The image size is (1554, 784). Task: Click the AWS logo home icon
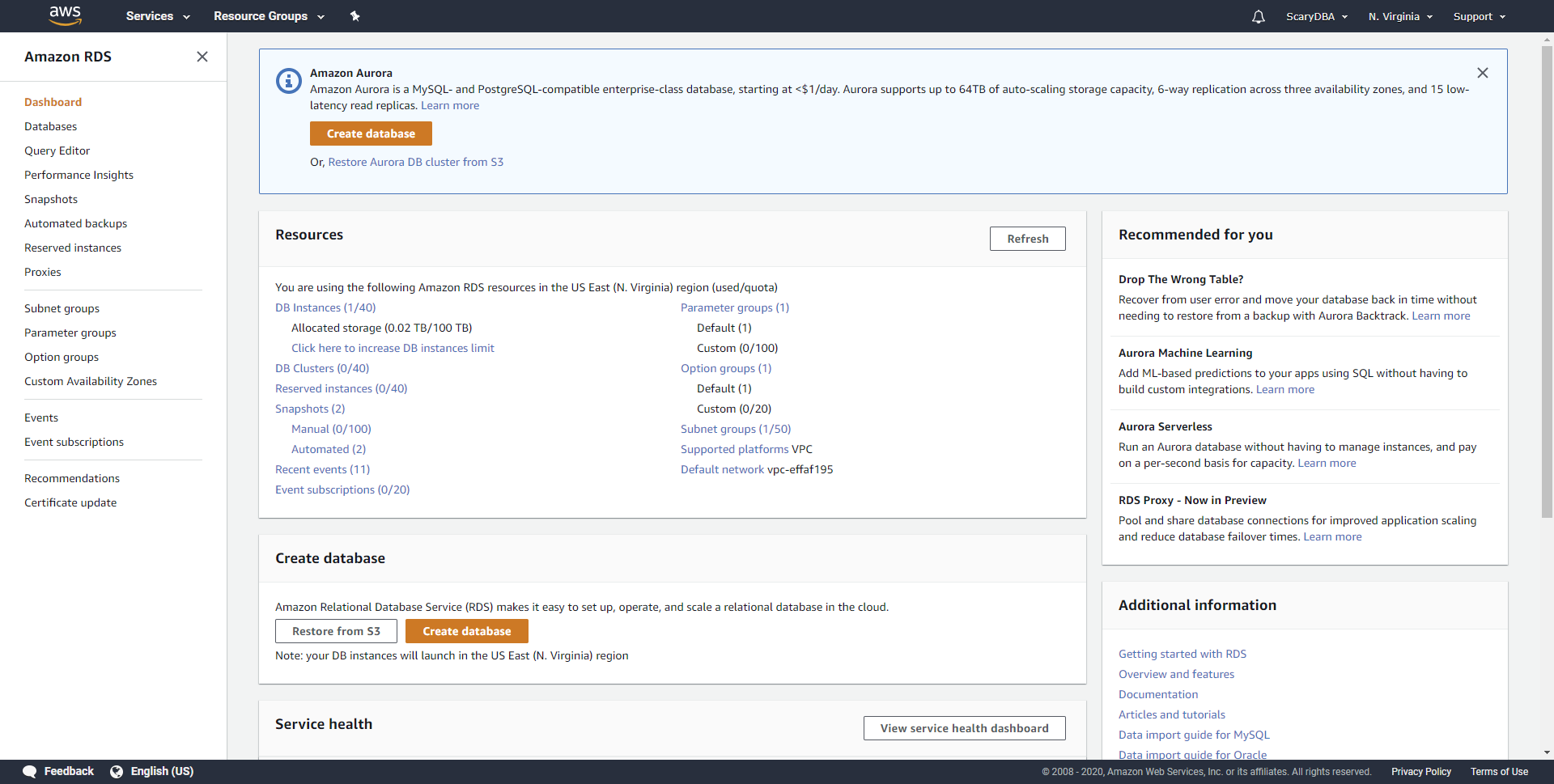(65, 15)
